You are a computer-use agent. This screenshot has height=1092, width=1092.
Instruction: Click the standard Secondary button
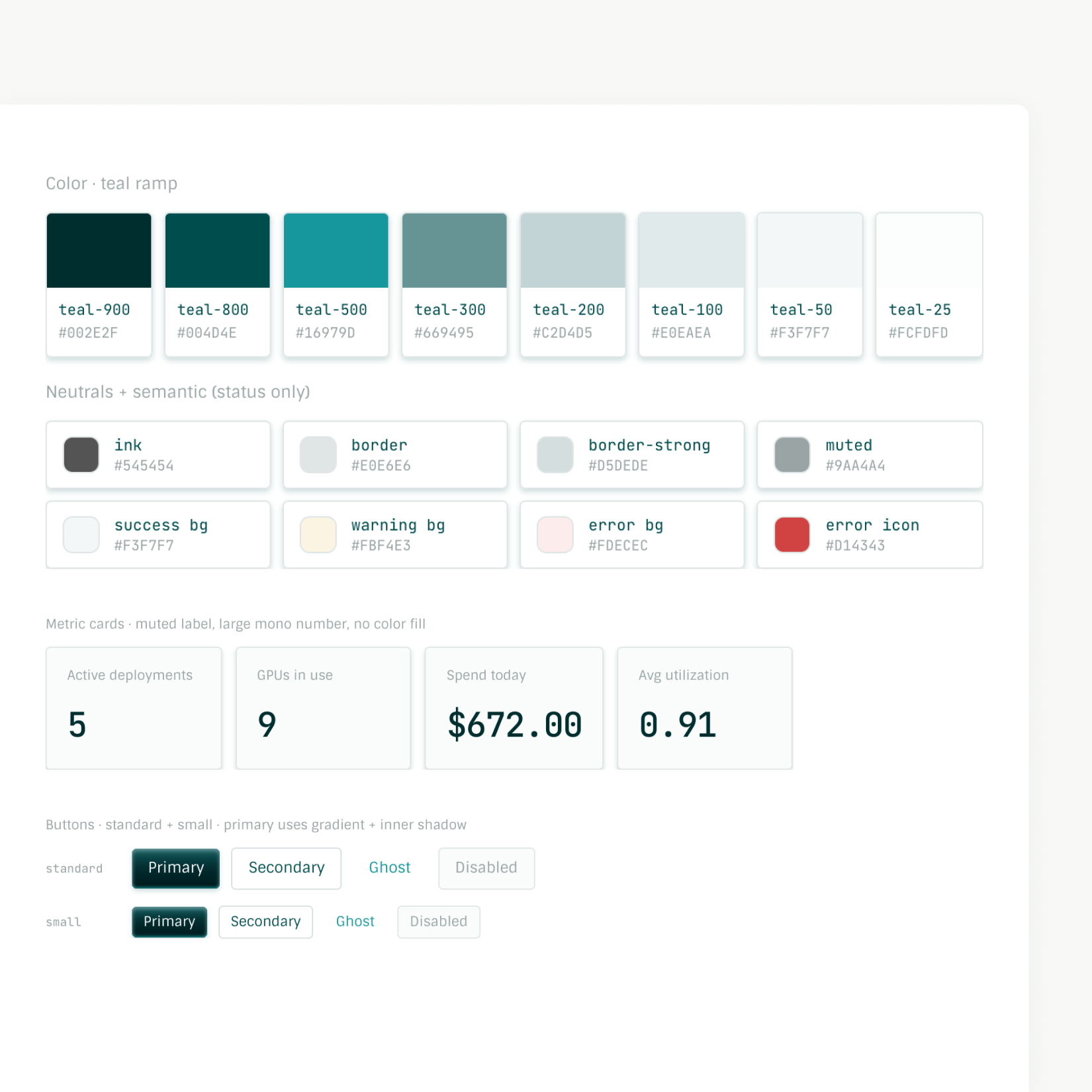(x=286, y=868)
